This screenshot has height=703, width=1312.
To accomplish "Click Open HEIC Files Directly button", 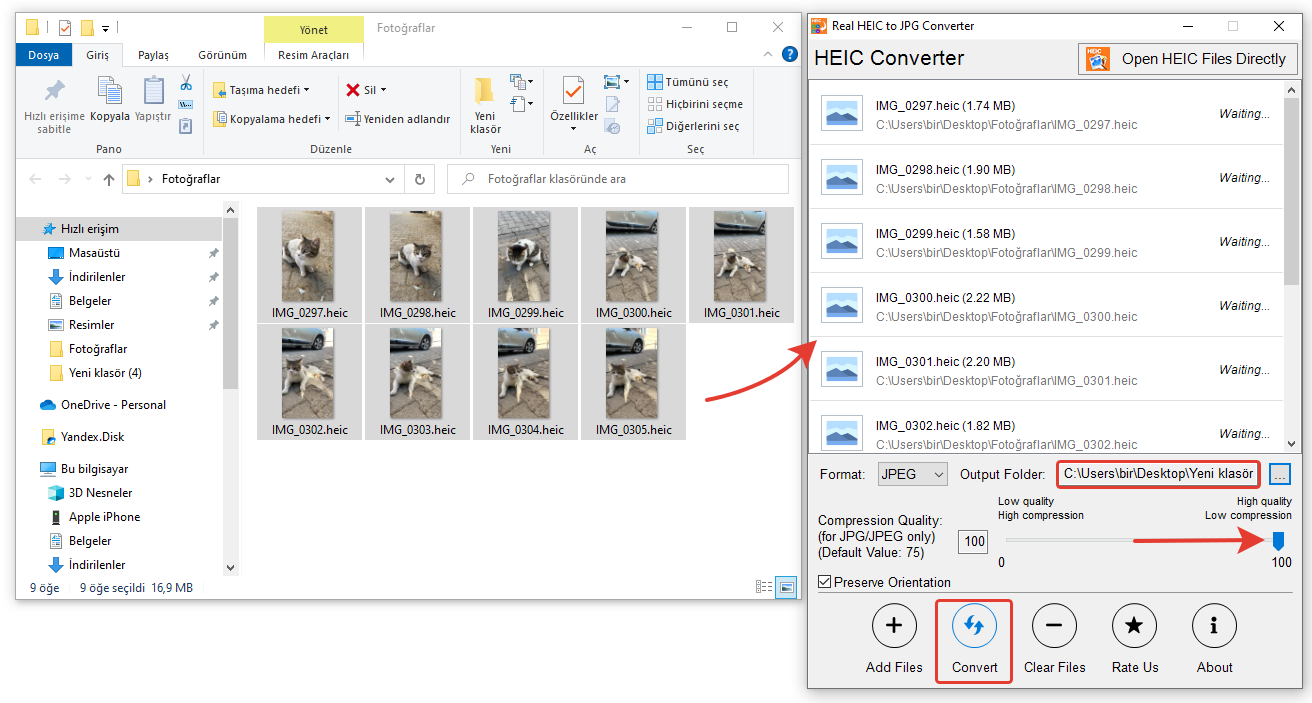I will [x=1188, y=59].
